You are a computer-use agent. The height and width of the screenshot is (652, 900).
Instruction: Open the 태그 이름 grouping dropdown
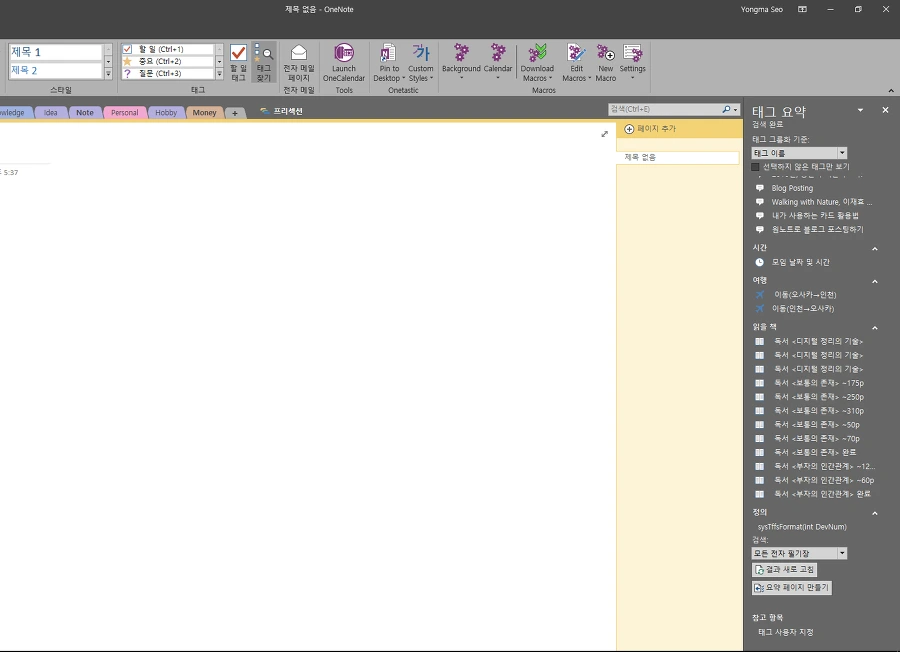tap(842, 153)
